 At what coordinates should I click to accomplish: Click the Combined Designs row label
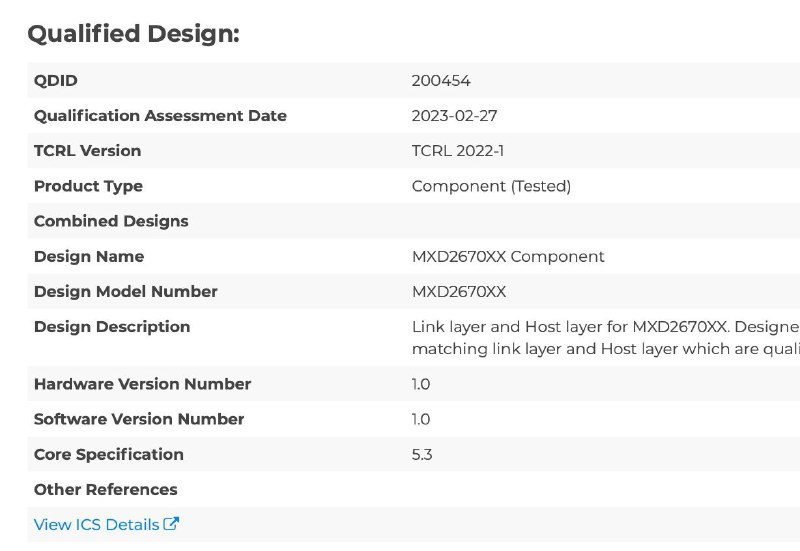pyautogui.click(x=111, y=221)
